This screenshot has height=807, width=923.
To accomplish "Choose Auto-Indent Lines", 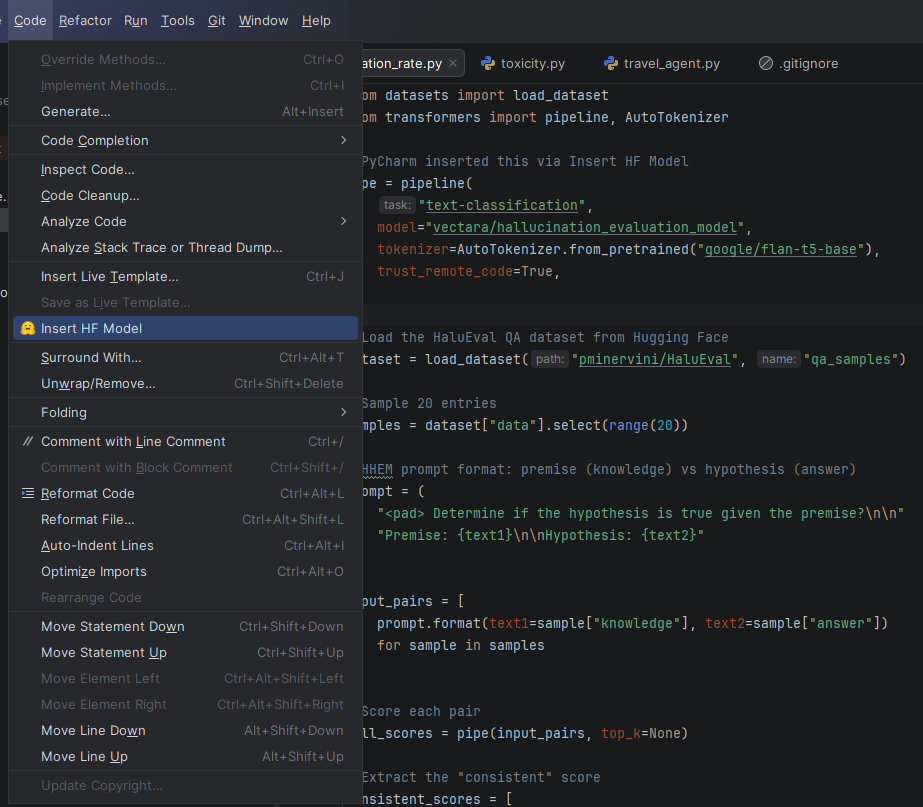I will point(185,545).
